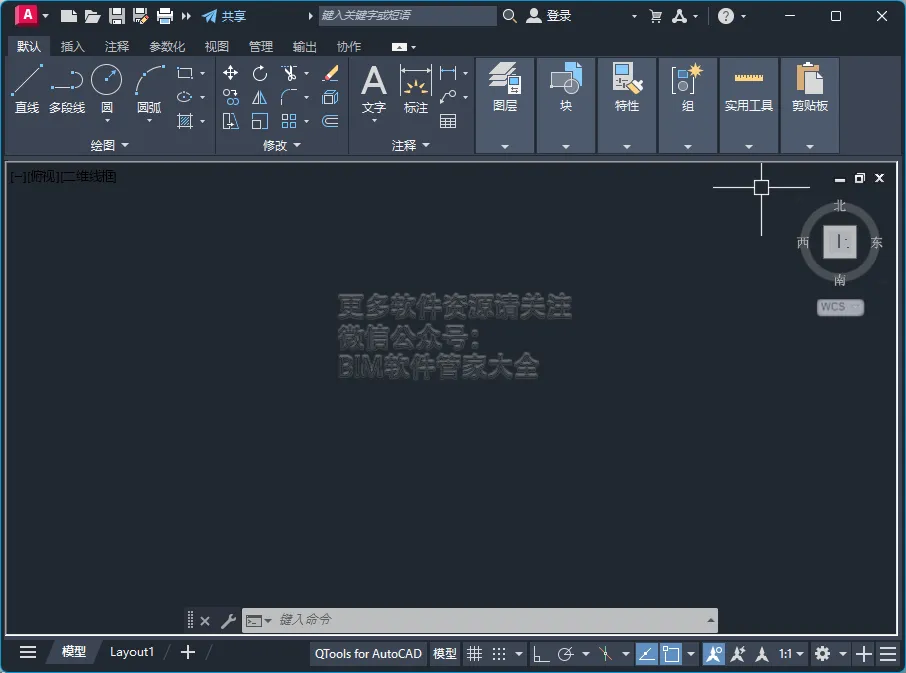Activate the Erase tool
The height and width of the screenshot is (673, 906).
click(x=331, y=73)
